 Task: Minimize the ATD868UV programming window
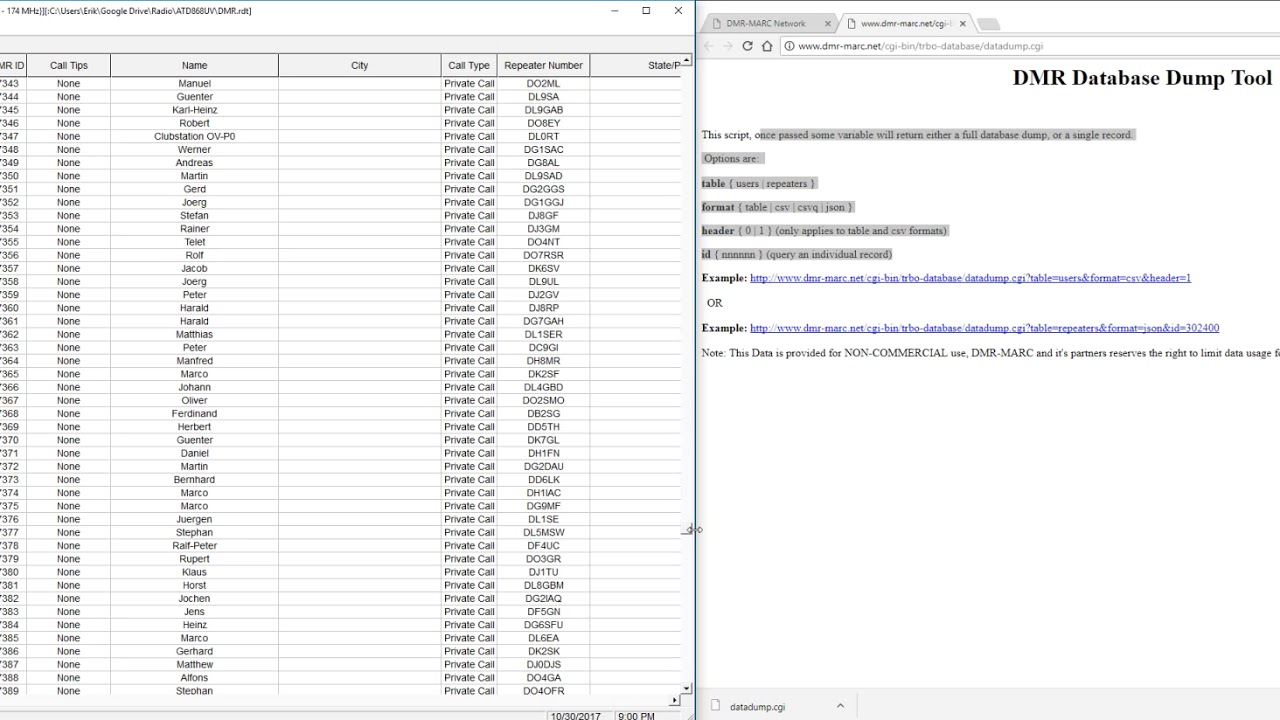(x=614, y=11)
